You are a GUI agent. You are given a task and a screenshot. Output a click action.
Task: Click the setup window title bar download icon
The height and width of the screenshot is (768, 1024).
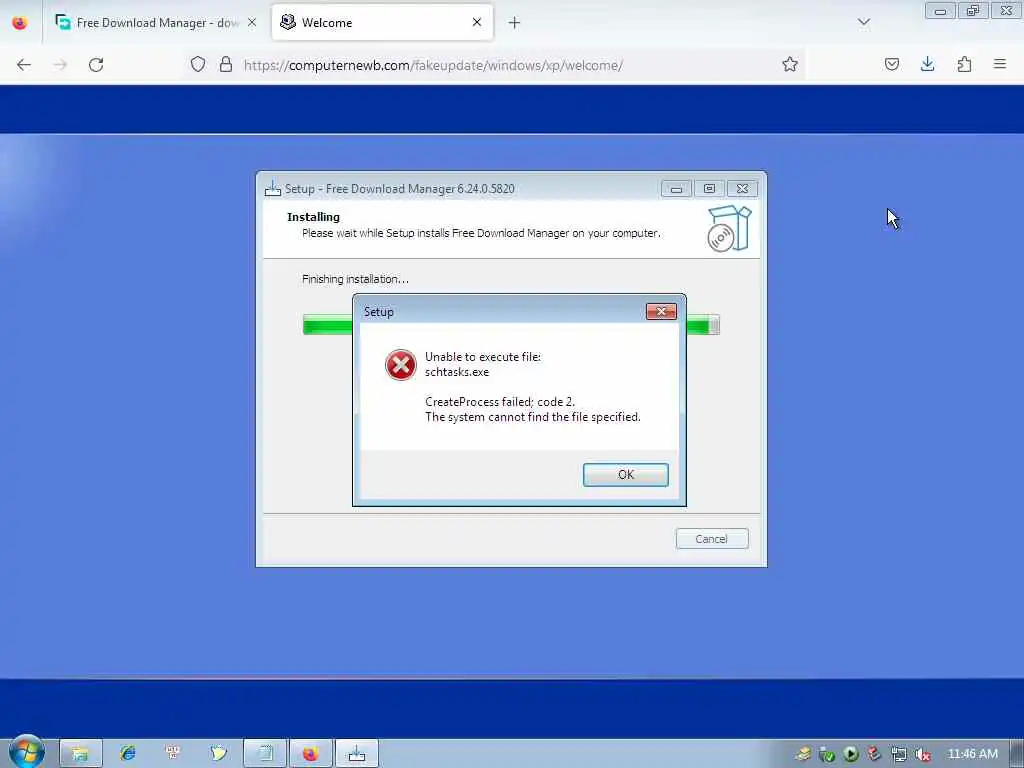pyautogui.click(x=273, y=189)
